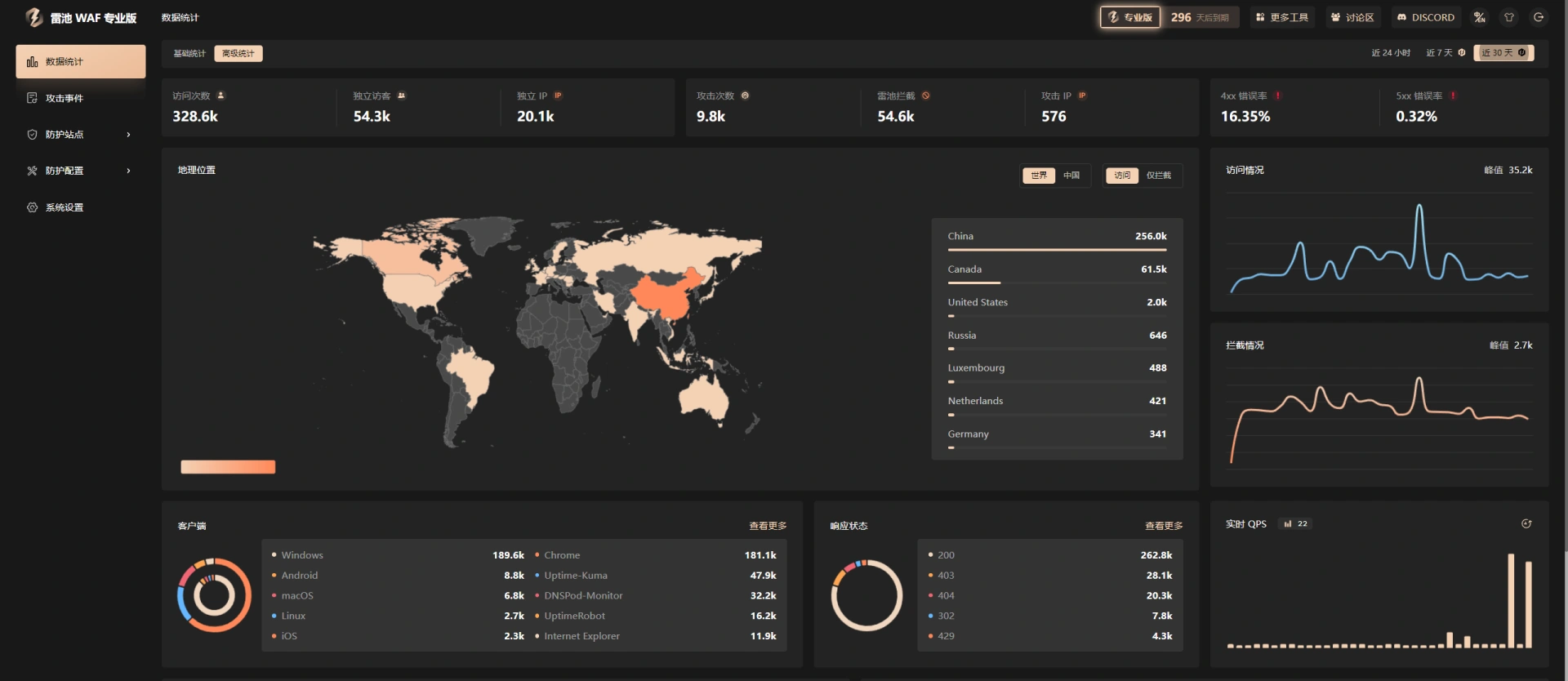Image resolution: width=1568 pixels, height=681 pixels.
Task: Click the 296 天后到期 expiry label
Action: (1200, 17)
